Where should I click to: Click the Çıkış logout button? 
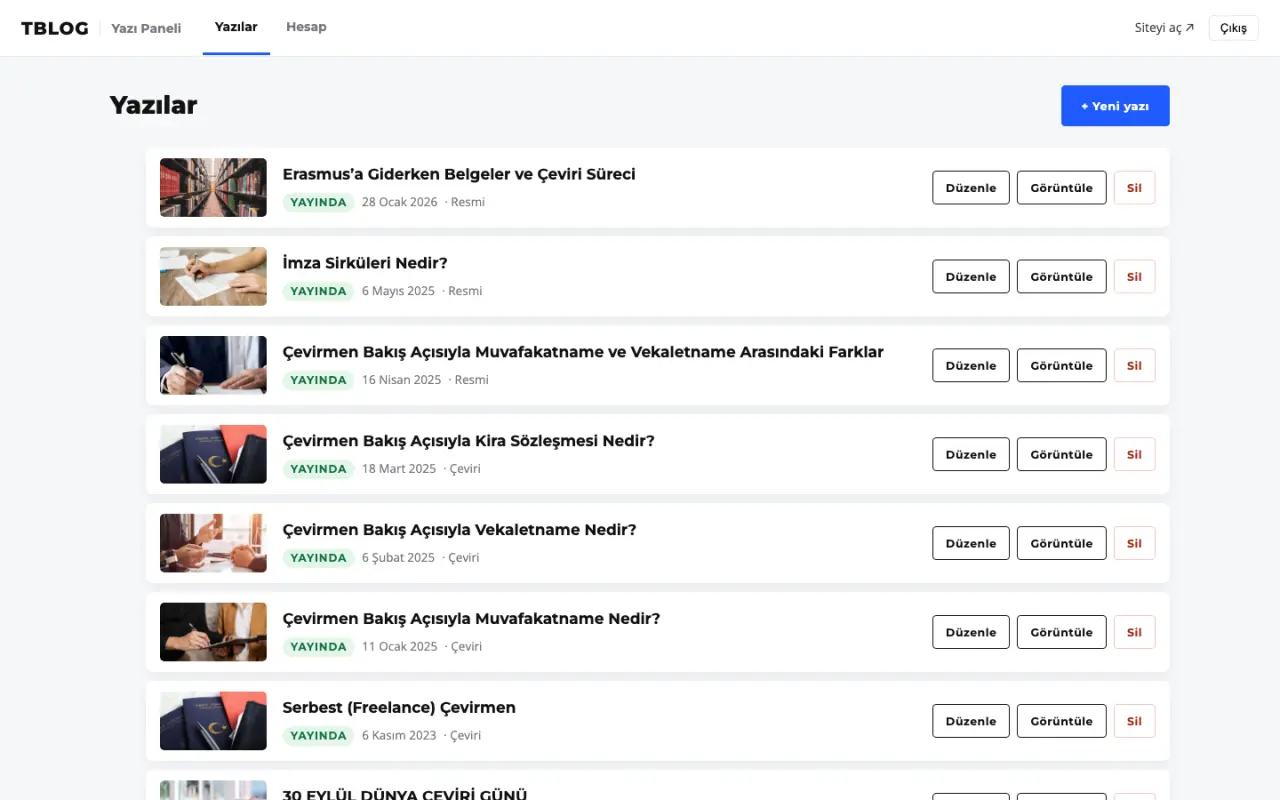tap(1233, 28)
